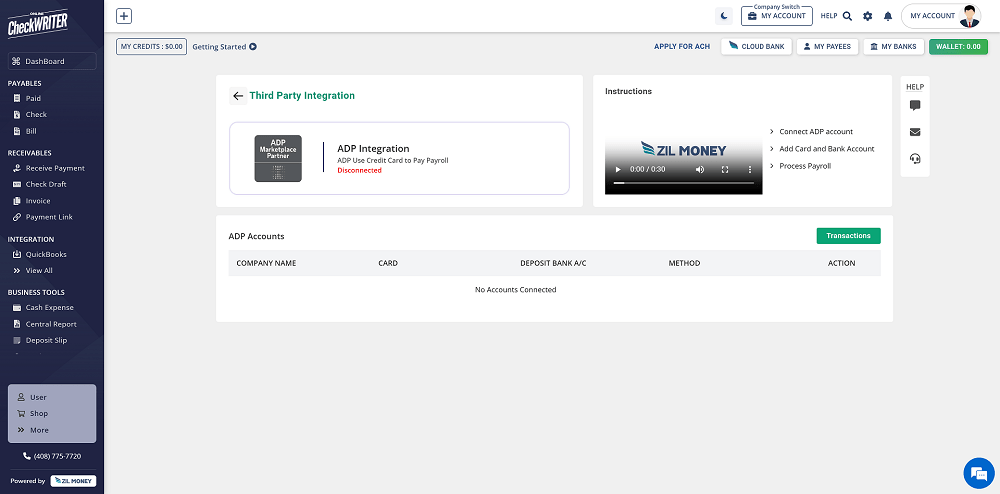Click the plus quick-create icon
1000x494 pixels.
[x=124, y=16]
